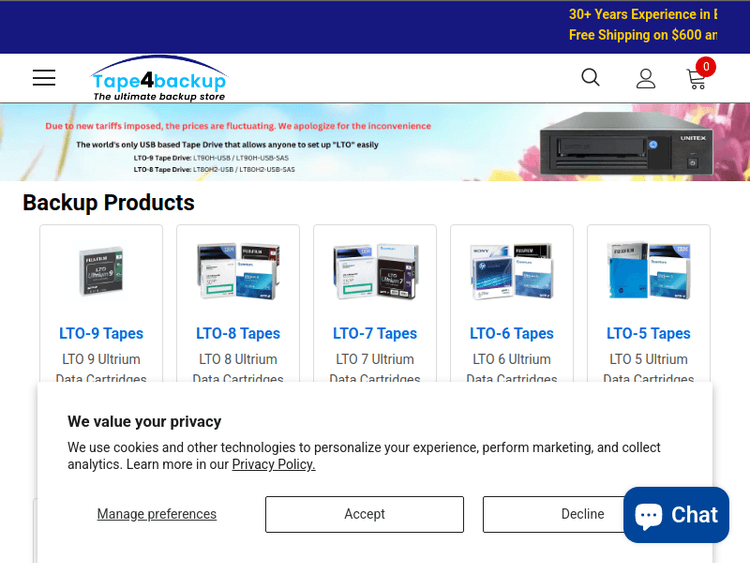Click the LTO-5 tape cartridges image
This screenshot has width=750, height=563.
pyautogui.click(x=648, y=271)
